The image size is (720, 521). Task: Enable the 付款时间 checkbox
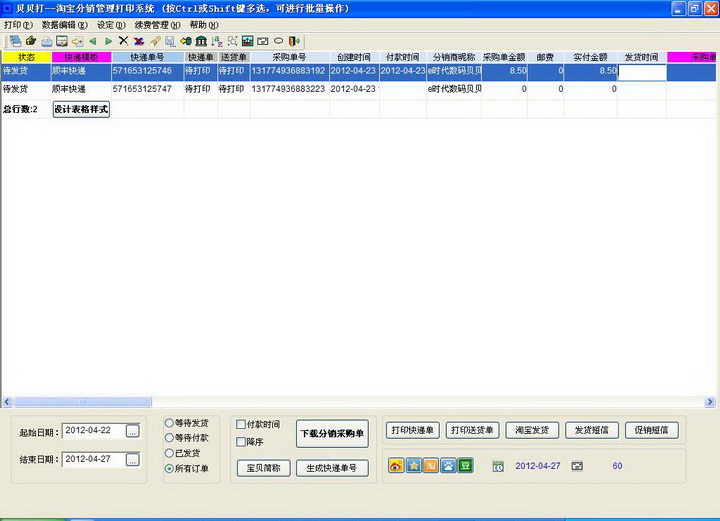tap(240, 425)
